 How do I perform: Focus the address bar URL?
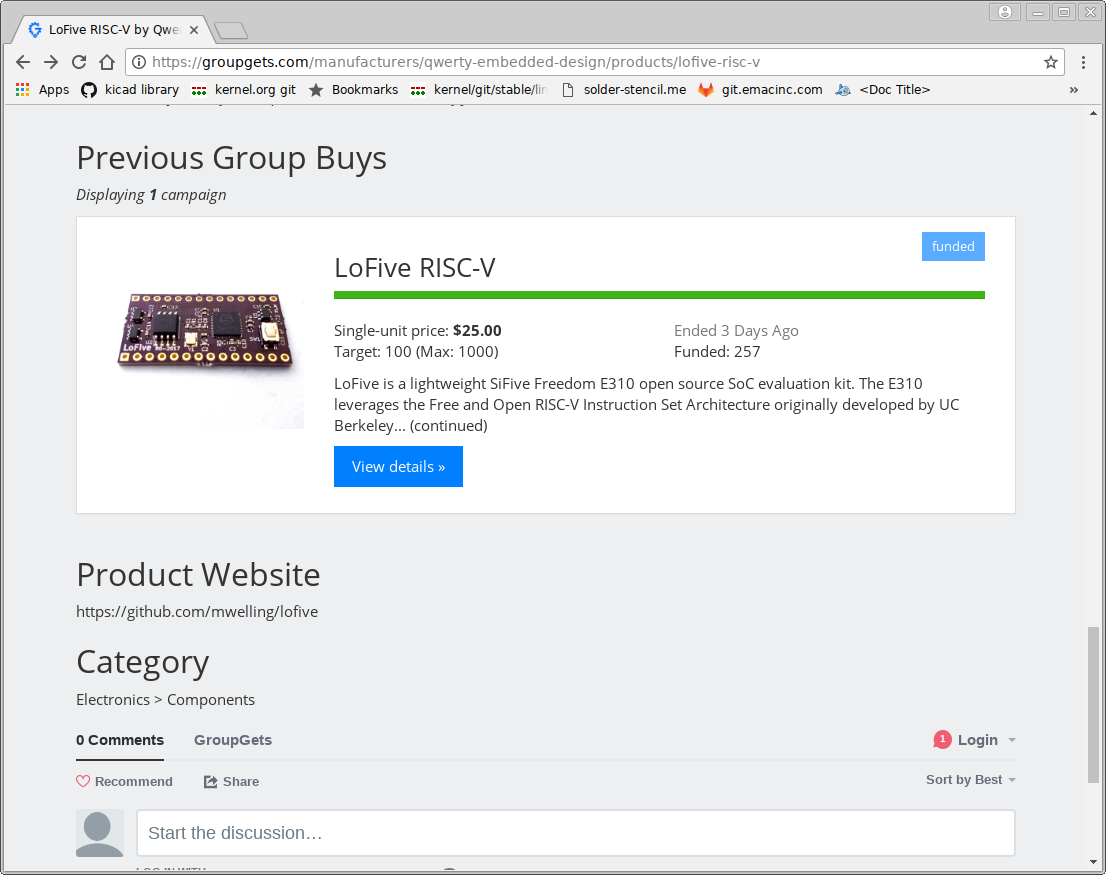(596, 62)
